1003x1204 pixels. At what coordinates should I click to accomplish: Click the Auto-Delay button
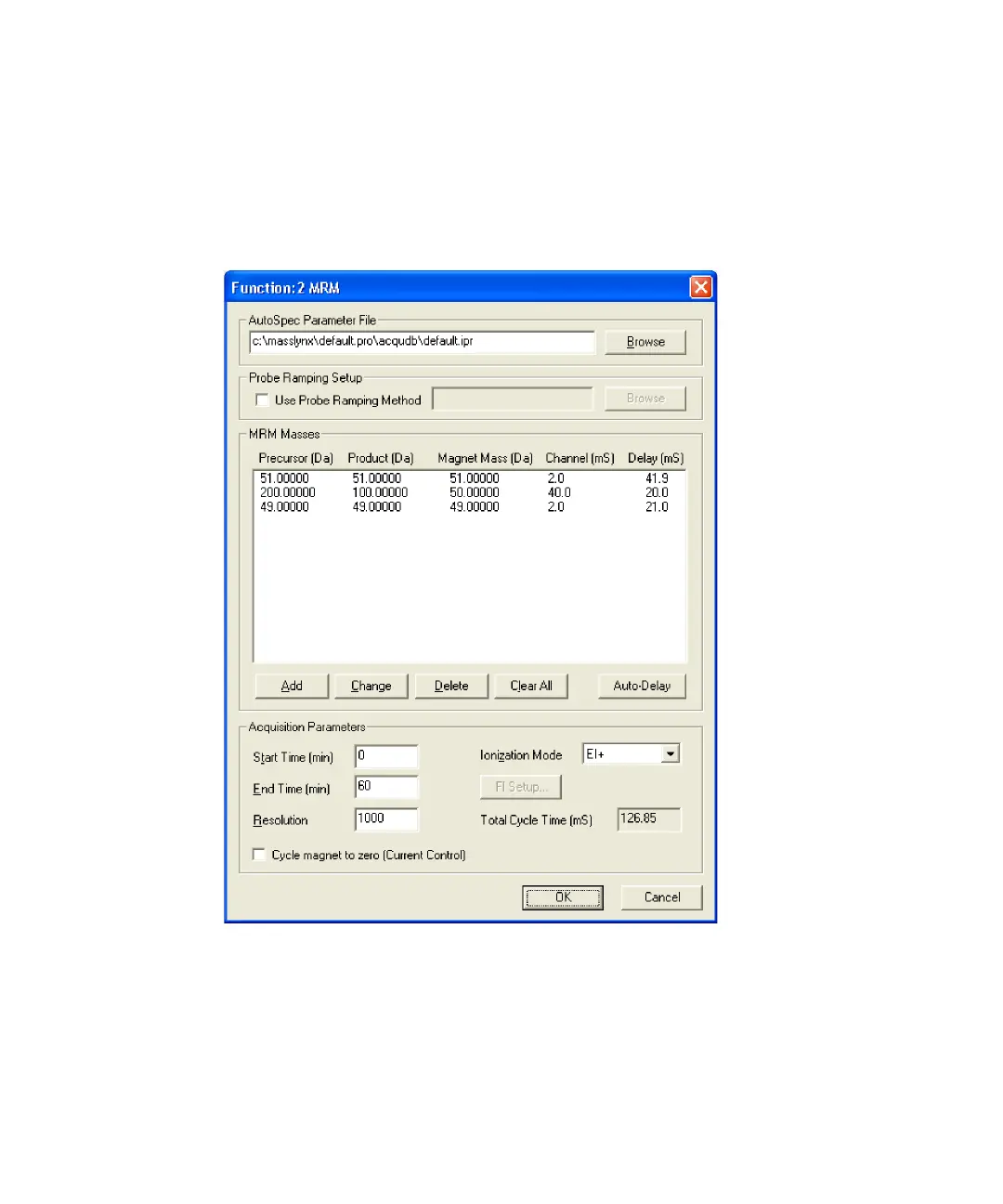pyautogui.click(x=642, y=686)
